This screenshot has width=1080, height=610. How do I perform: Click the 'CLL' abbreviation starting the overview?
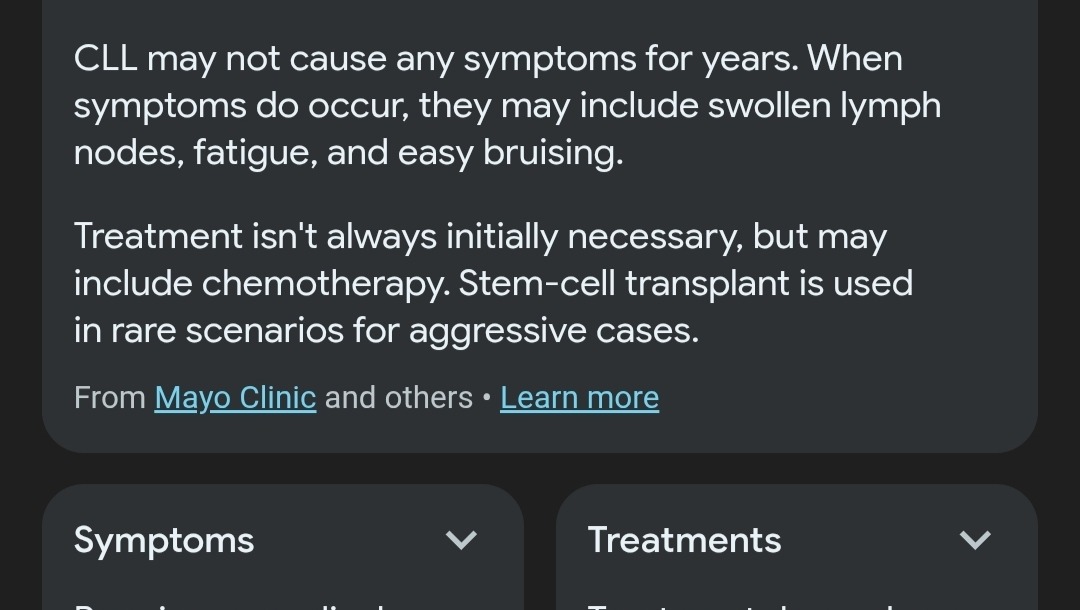(x=105, y=59)
